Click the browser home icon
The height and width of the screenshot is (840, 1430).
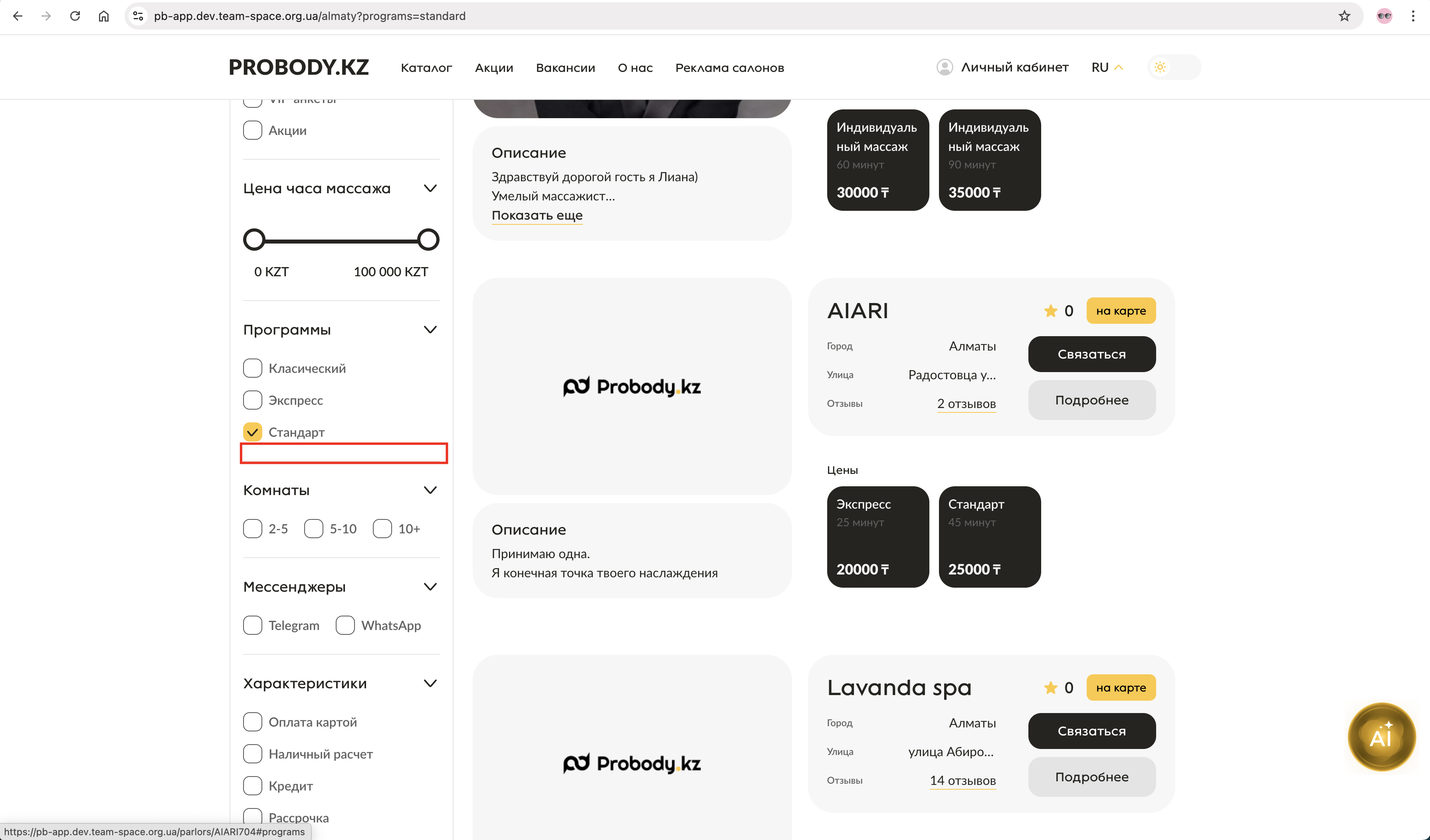click(x=103, y=16)
